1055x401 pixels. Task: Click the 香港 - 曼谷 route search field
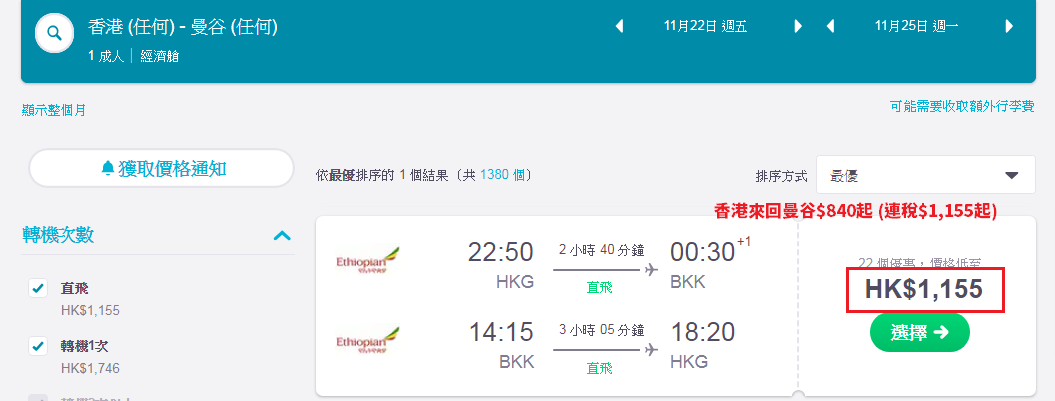coord(182,28)
